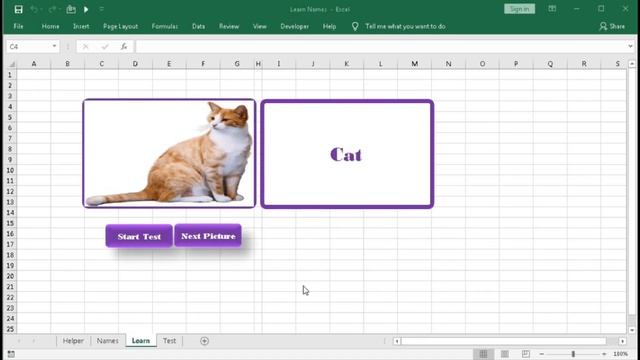The height and width of the screenshot is (360, 640).
Task: Click the Tell me what you want to do box
Action: pos(405,26)
